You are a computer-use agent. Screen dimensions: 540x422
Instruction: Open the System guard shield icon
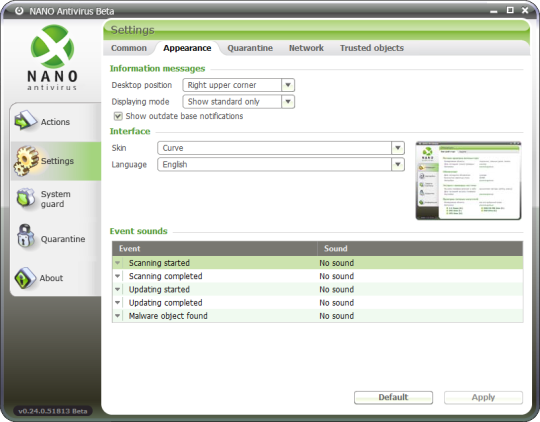(26, 199)
